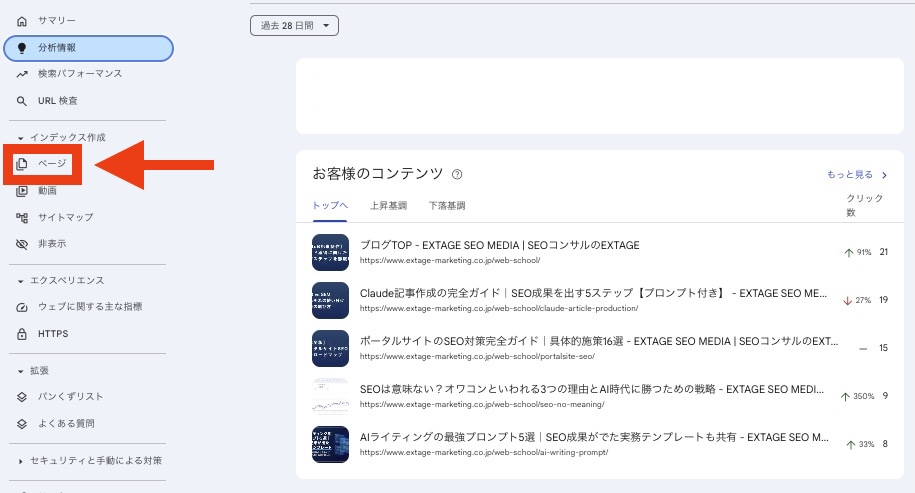Open ブログTOP - EXTAGE SEO MEDIA title
Viewport: 915px width, 493px height.
500,246
